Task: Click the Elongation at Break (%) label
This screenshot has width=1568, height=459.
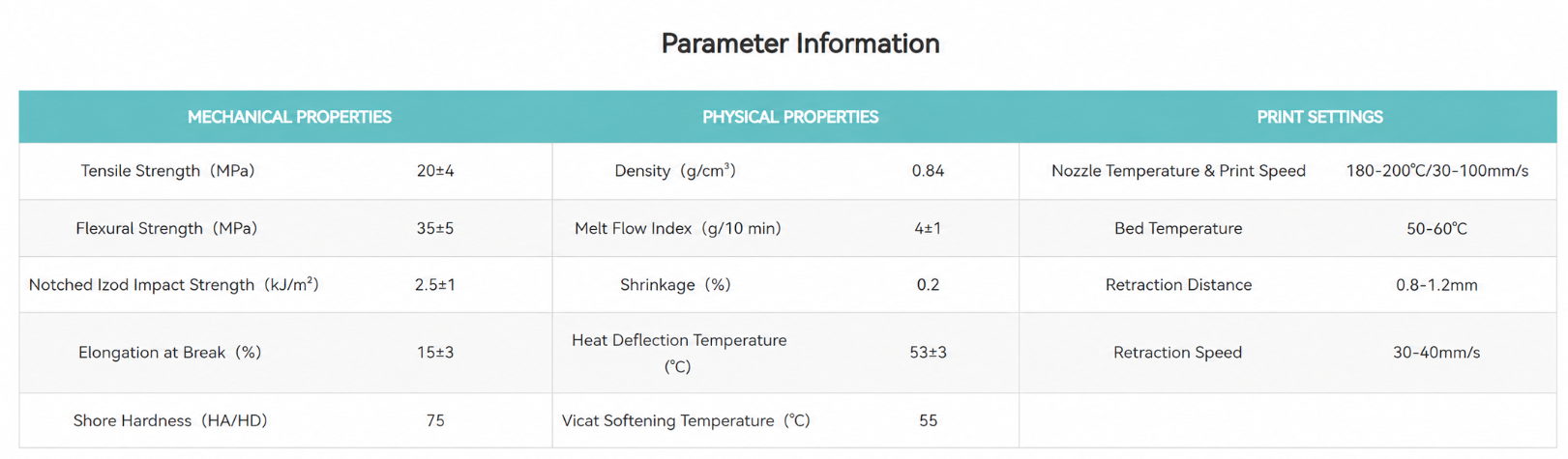Action: tap(170, 353)
